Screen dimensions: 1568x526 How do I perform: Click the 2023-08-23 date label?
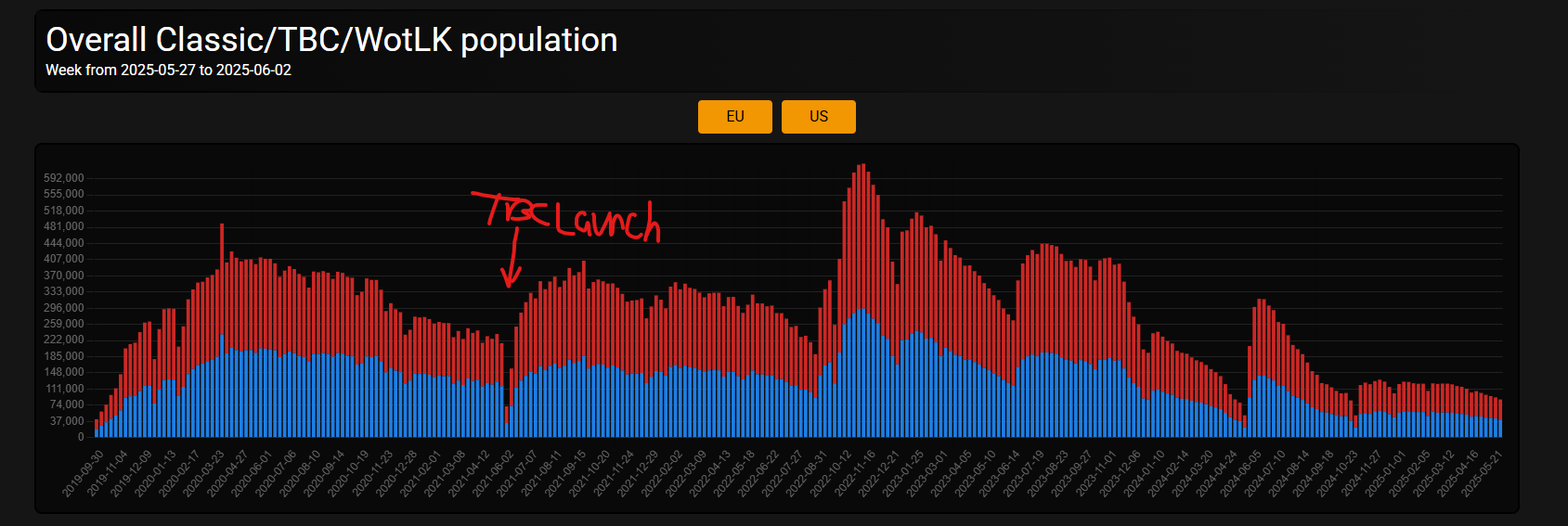click(1048, 474)
